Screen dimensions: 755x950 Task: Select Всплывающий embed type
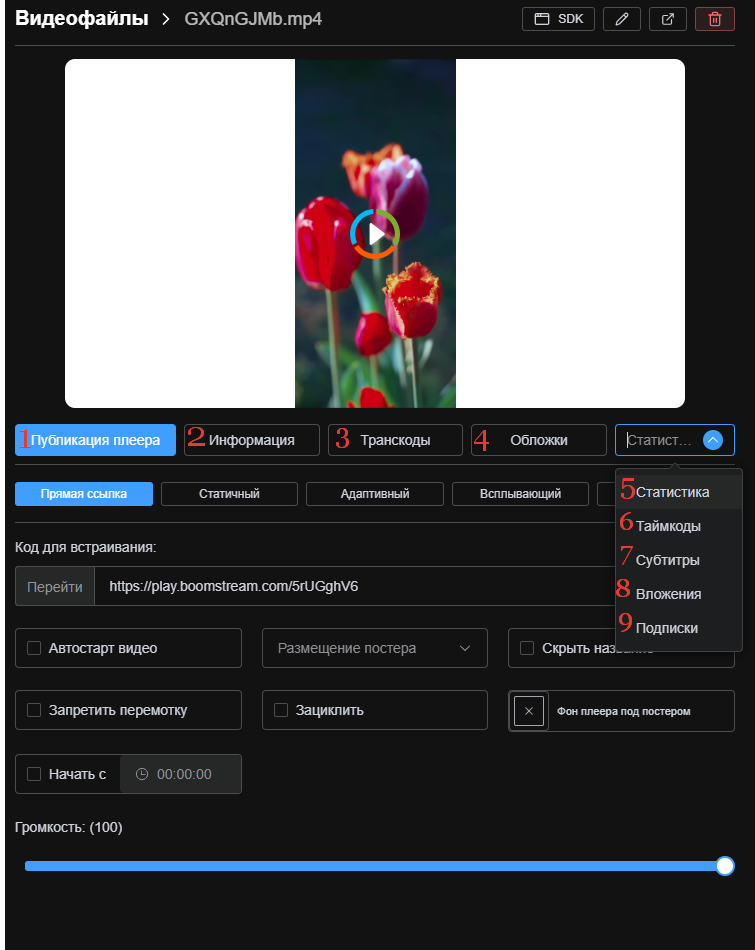click(520, 494)
